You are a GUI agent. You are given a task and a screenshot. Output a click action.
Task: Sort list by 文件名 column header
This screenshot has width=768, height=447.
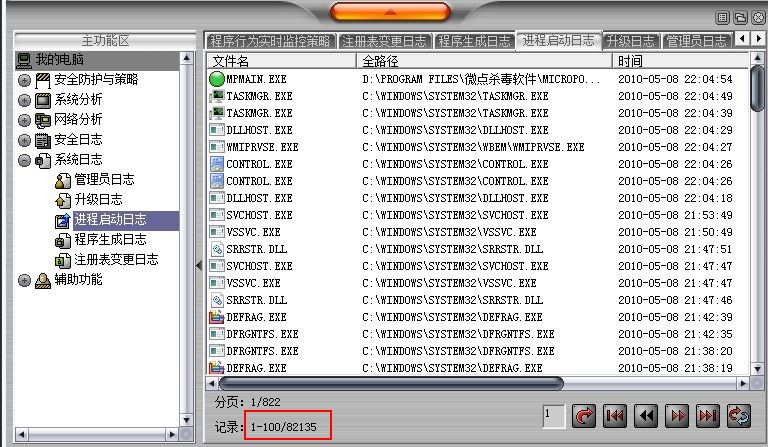[x=282, y=61]
